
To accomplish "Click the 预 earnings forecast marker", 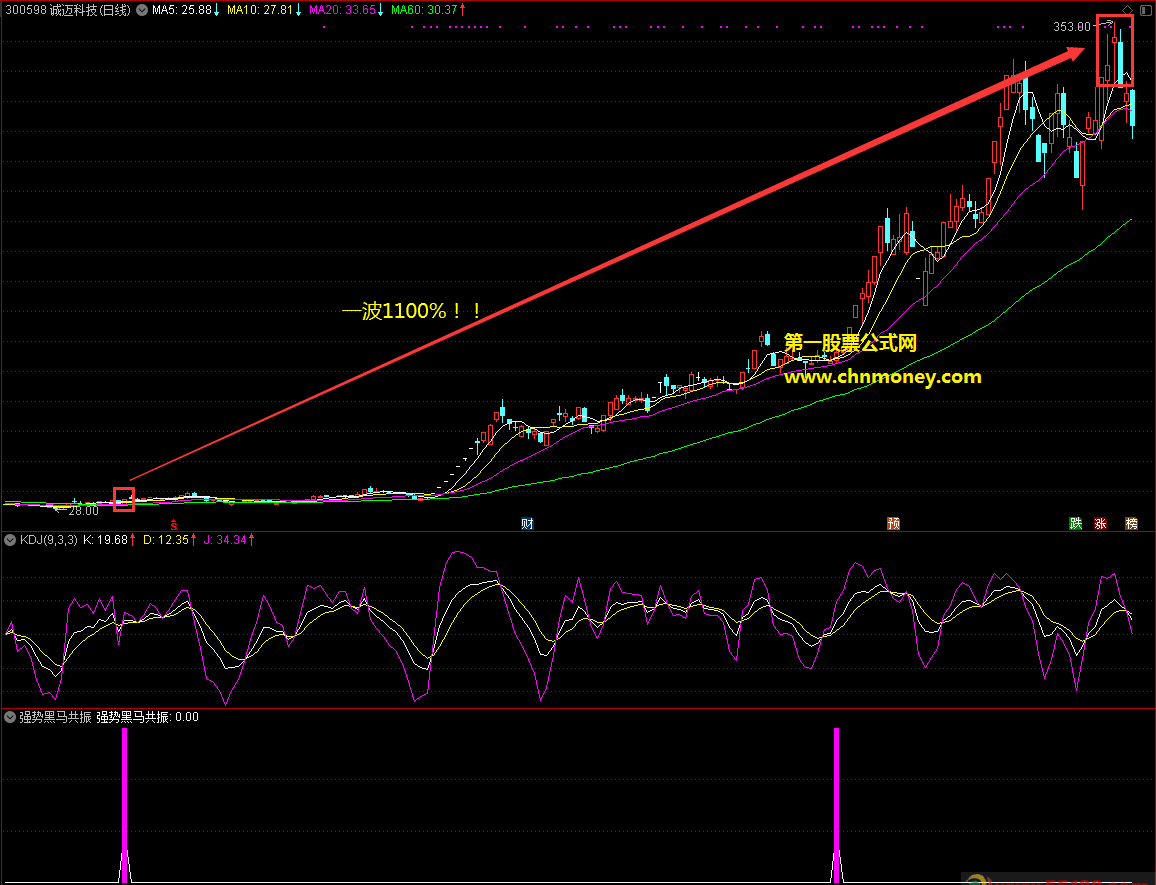I will coord(894,524).
